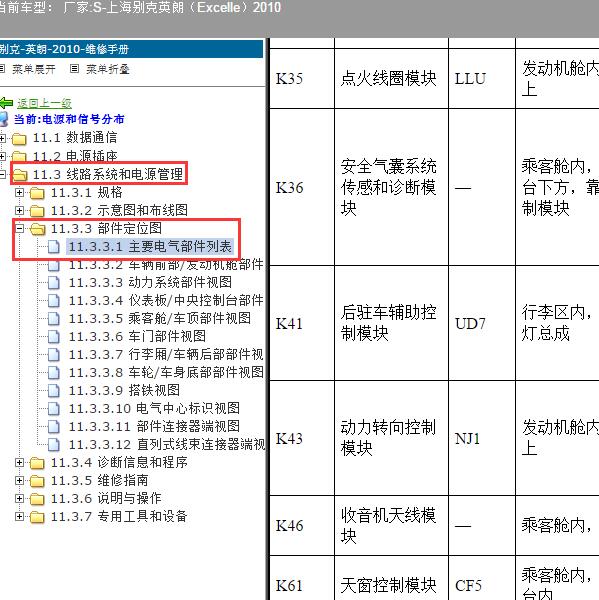The image size is (599, 600).
Task: Click 菜单展开 to expand the menu
Action: [x=34, y=69]
